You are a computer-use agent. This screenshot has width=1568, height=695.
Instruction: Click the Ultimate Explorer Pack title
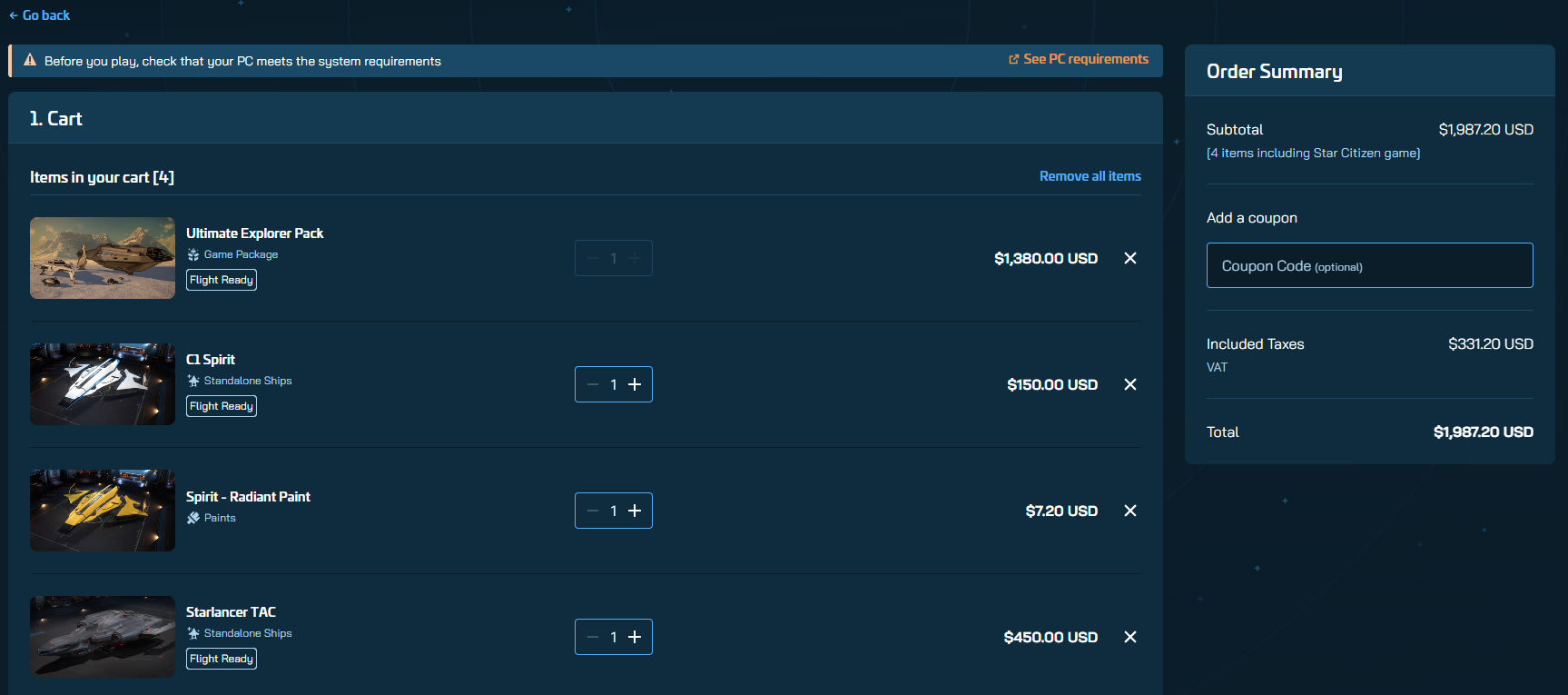[x=254, y=233]
